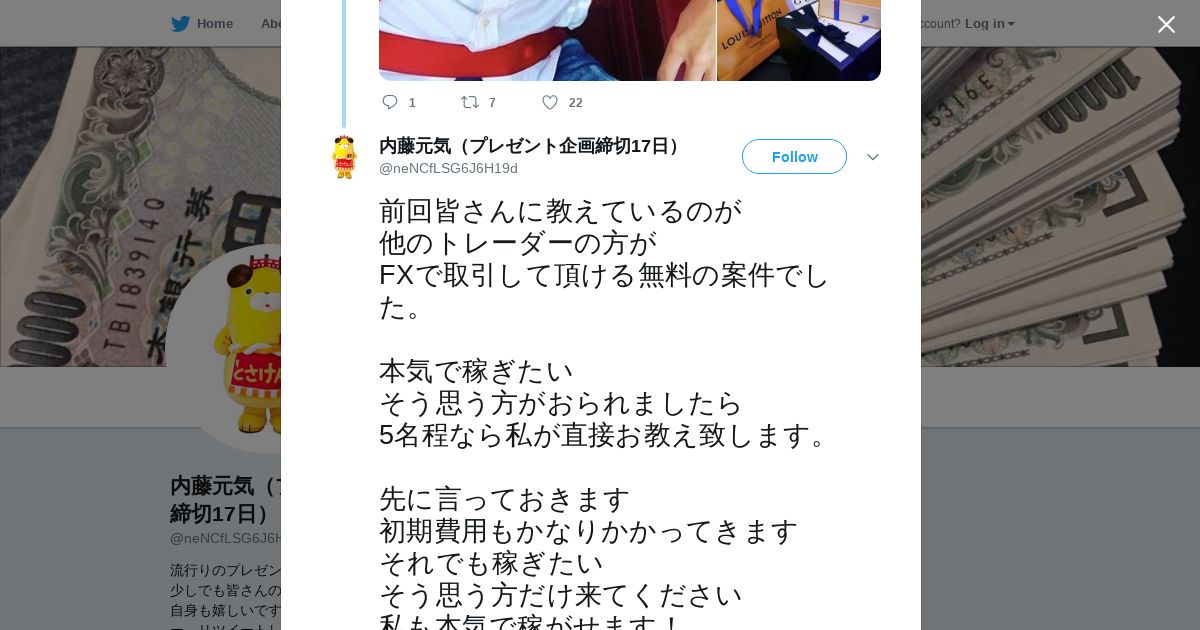Like the tweet with the heart icon
1200x630 pixels.
pos(550,102)
